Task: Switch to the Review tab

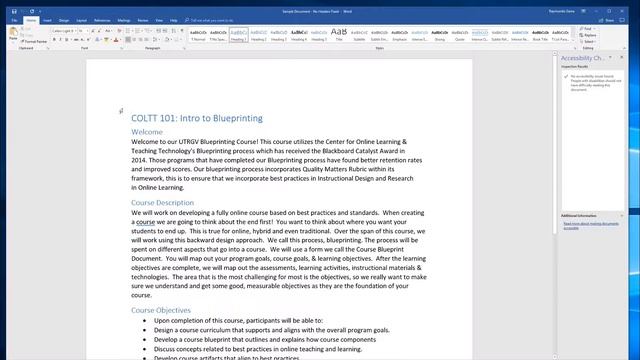Action: [x=143, y=20]
